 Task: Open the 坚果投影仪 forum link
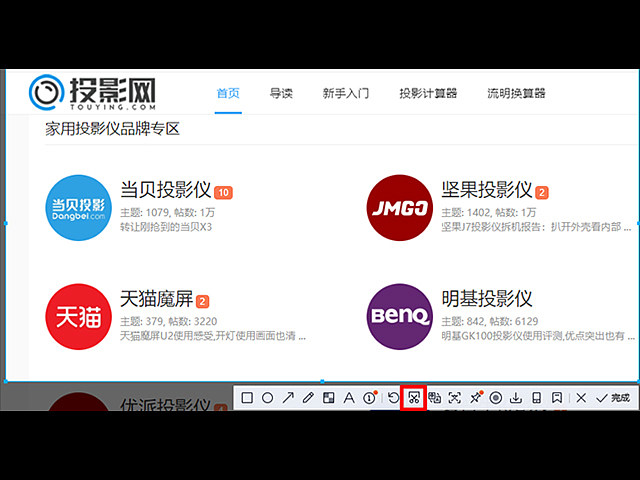(x=487, y=190)
